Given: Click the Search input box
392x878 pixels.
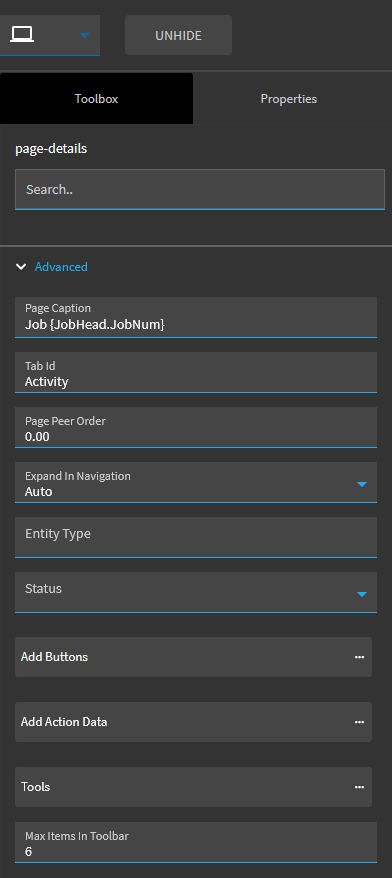Looking at the screenshot, I should point(199,189).
